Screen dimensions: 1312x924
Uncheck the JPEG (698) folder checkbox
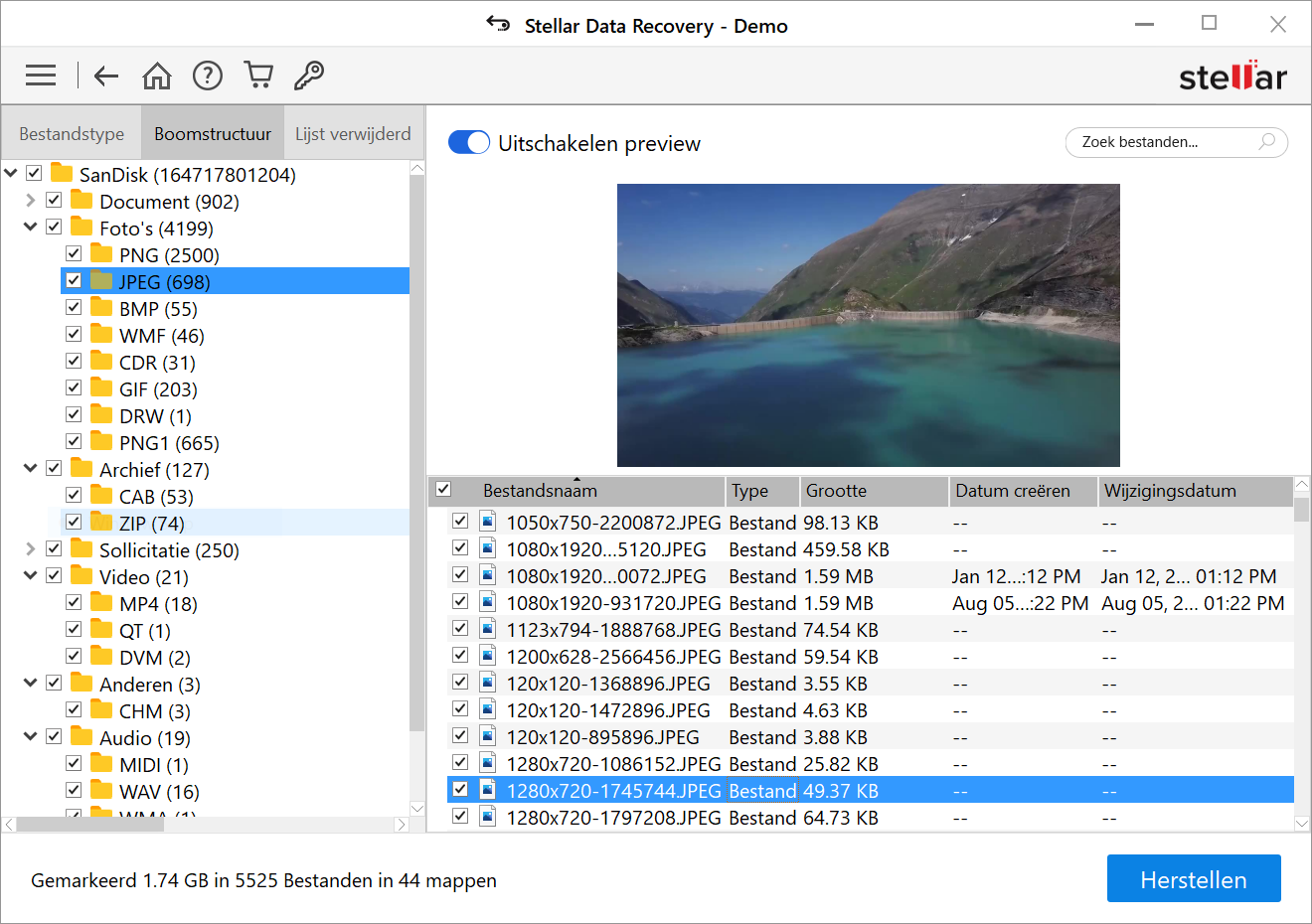coord(74,280)
